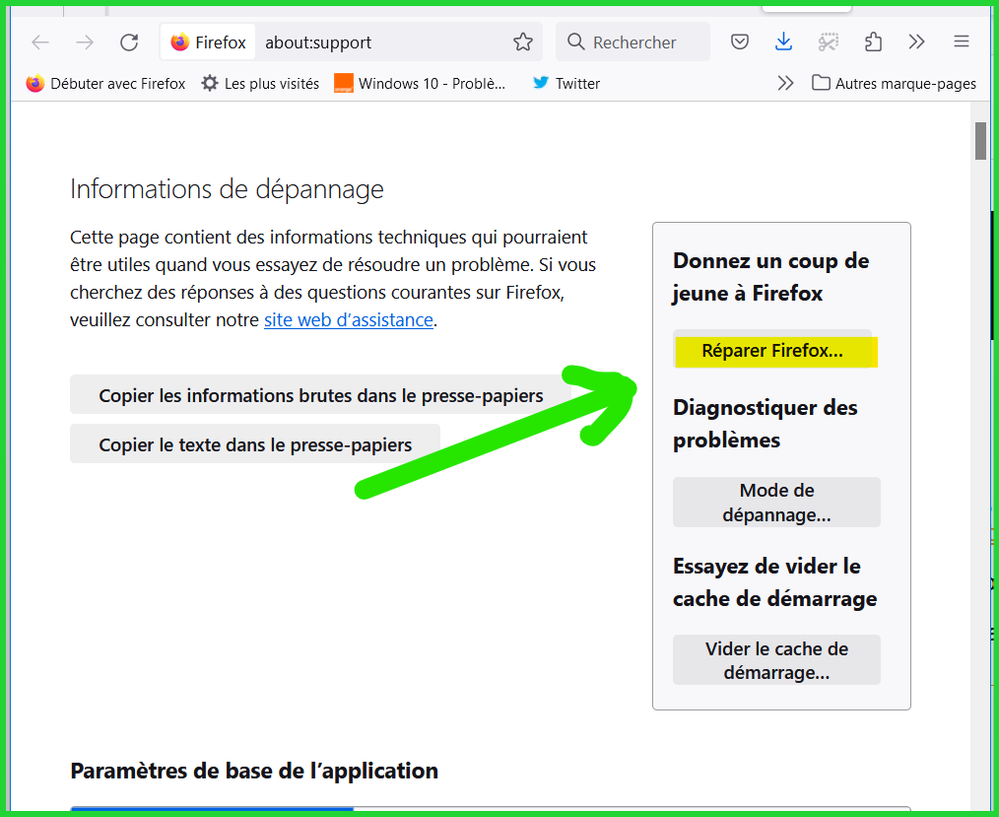Open the downloads panel
Viewport: 999px width, 817px height.
783,42
